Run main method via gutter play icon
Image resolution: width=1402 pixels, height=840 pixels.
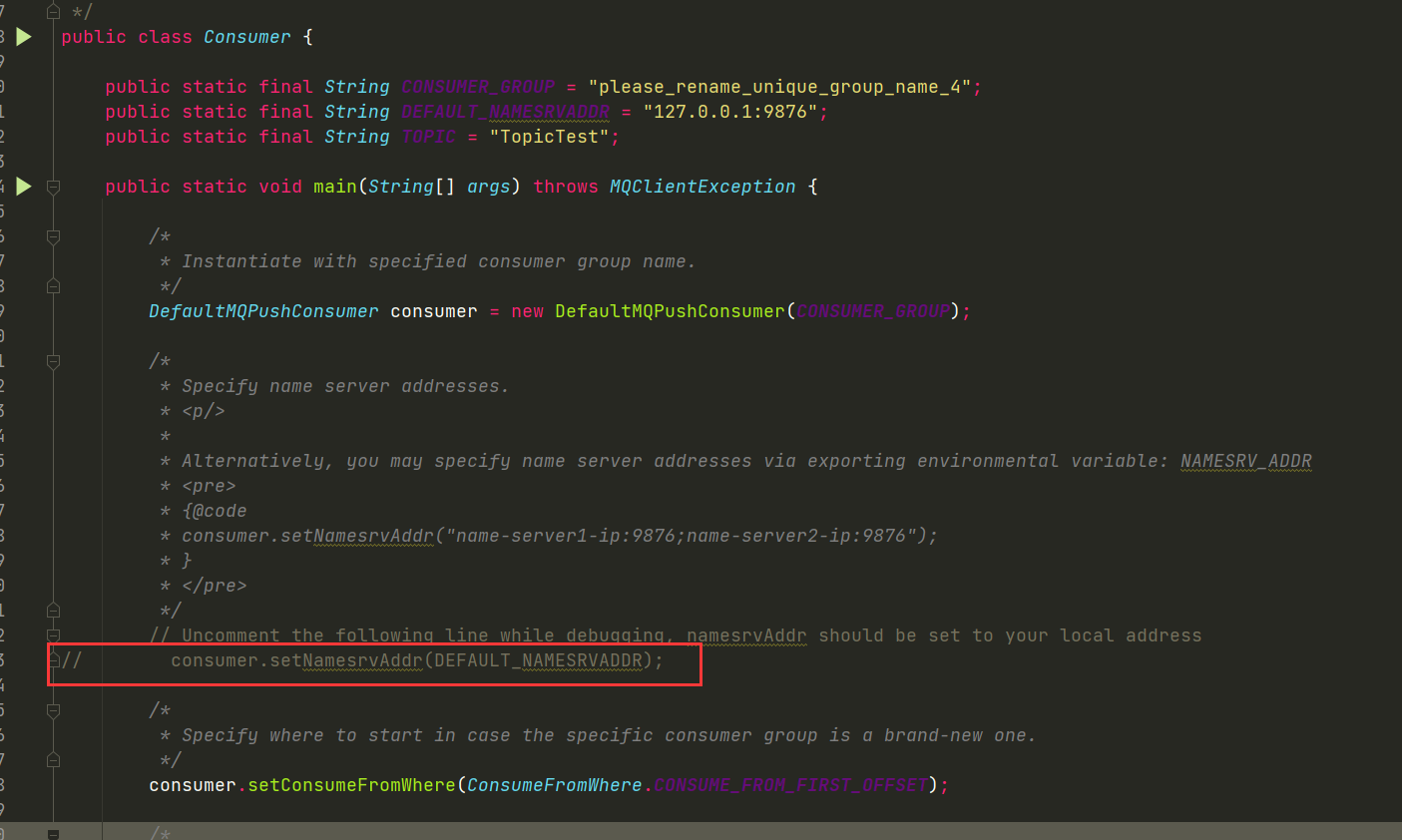pos(24,187)
